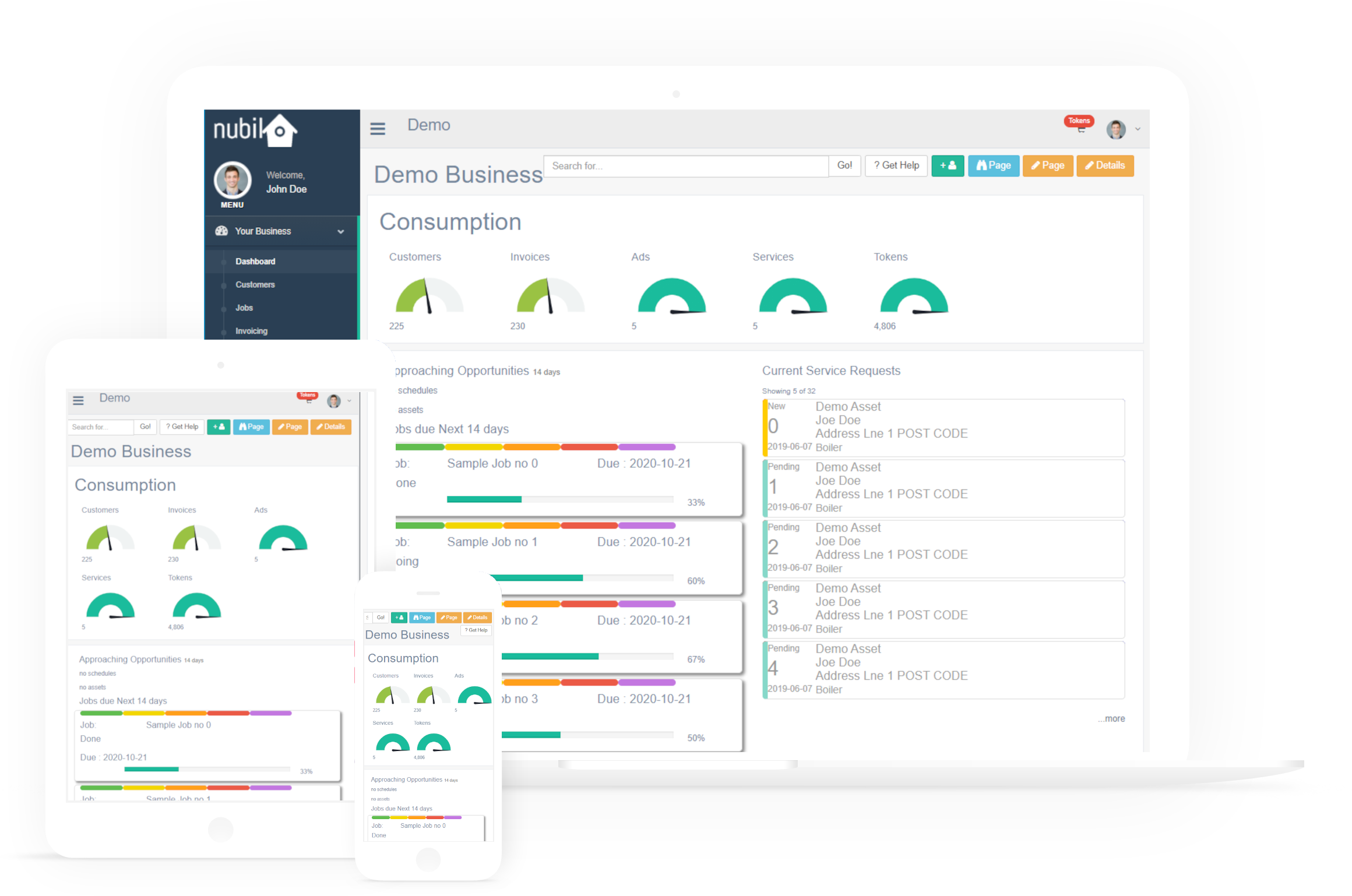
Task: Open the Pending service request numbered 1
Action: tap(943, 488)
